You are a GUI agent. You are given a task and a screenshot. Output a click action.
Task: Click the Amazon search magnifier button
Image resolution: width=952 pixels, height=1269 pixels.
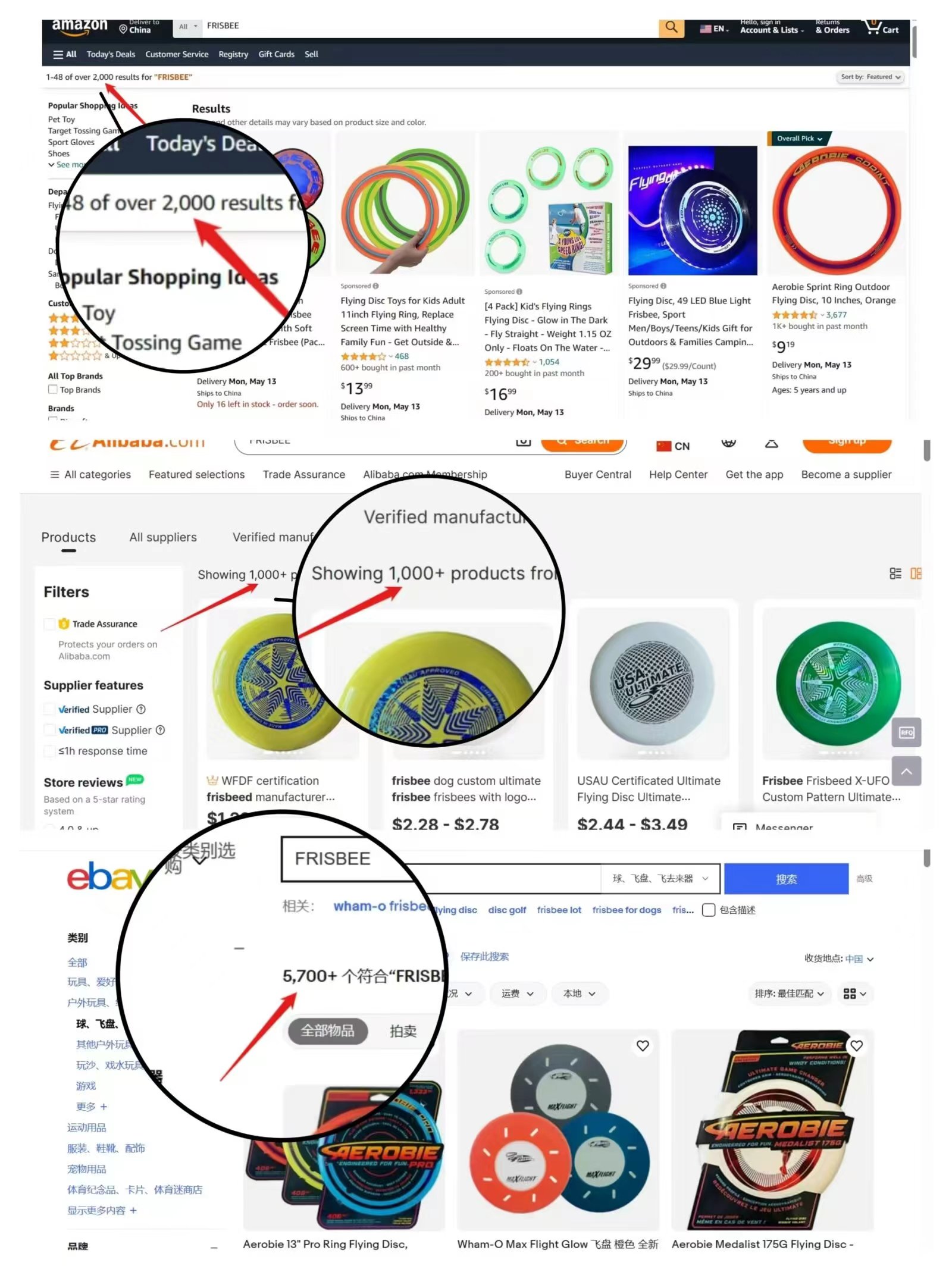[x=671, y=27]
